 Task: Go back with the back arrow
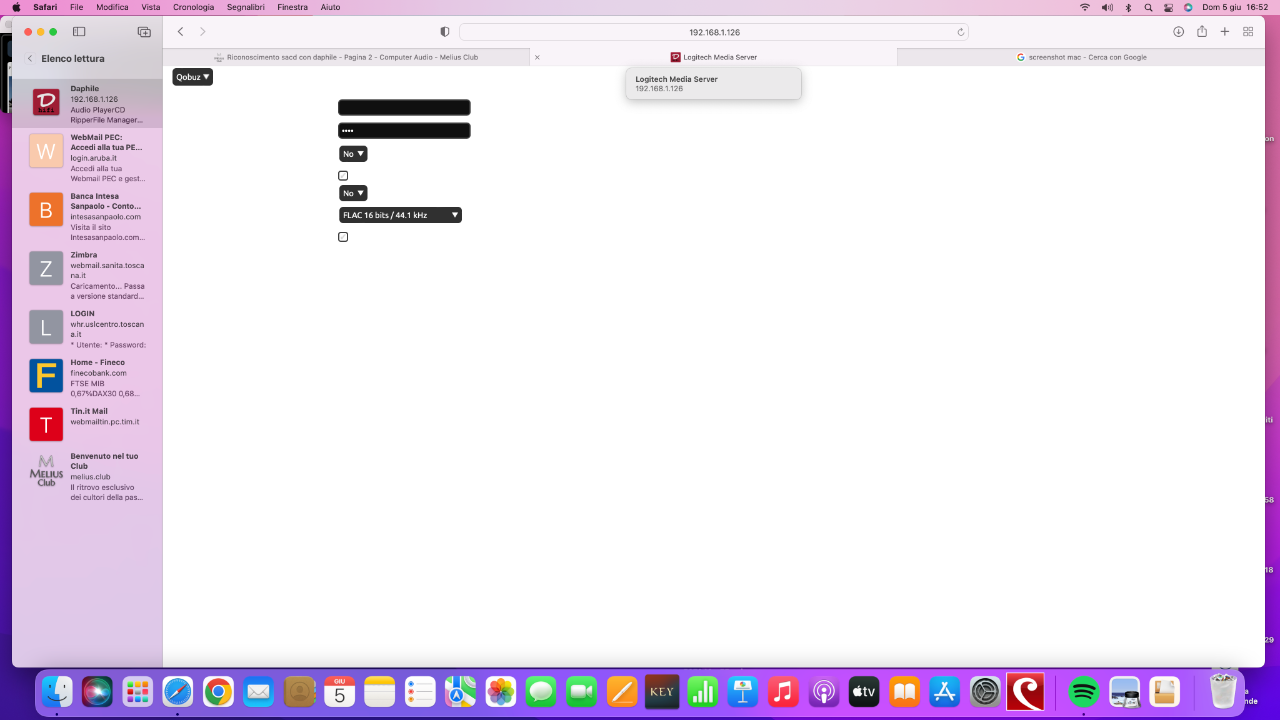click(x=180, y=32)
